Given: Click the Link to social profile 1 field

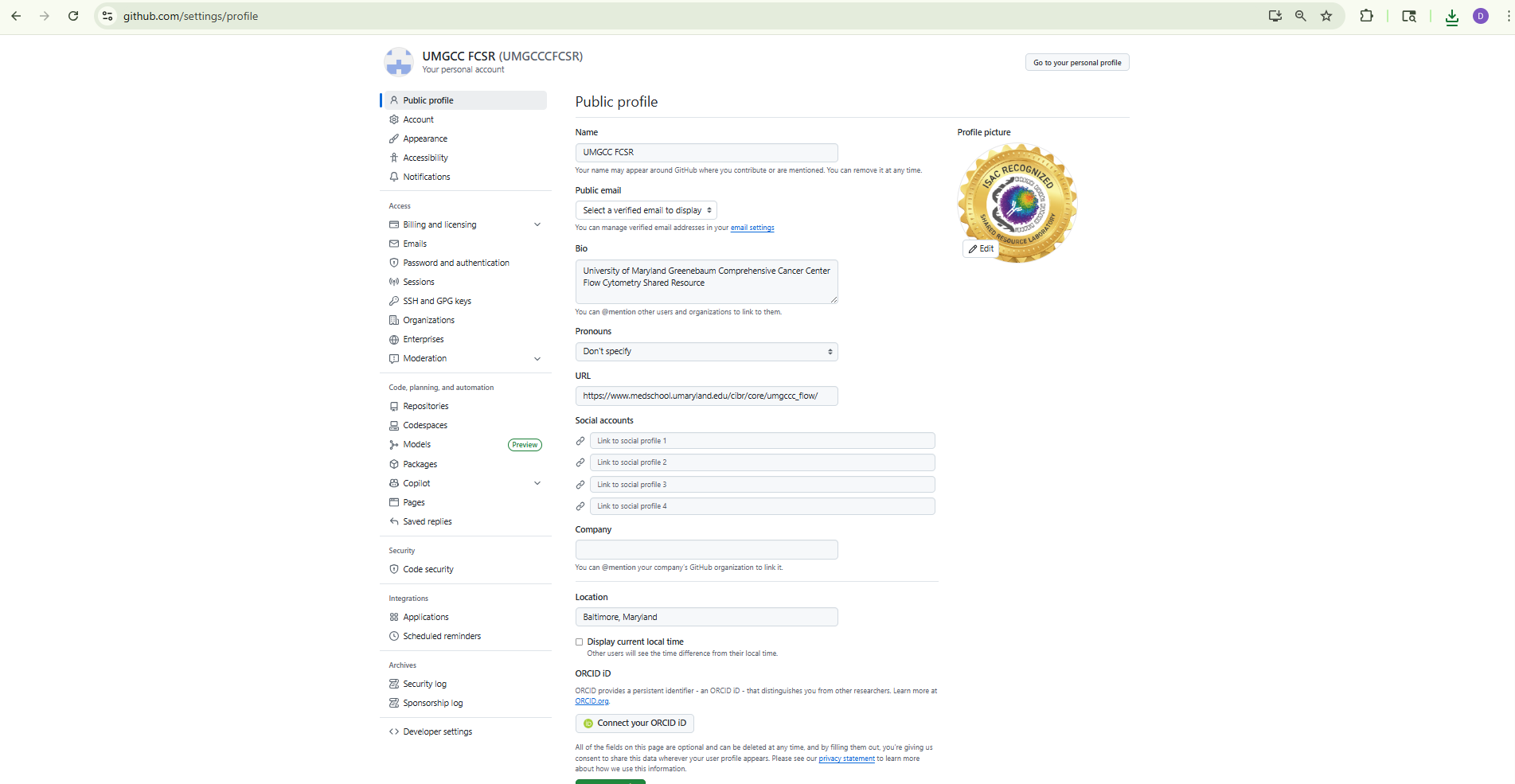Looking at the screenshot, I should [x=762, y=441].
